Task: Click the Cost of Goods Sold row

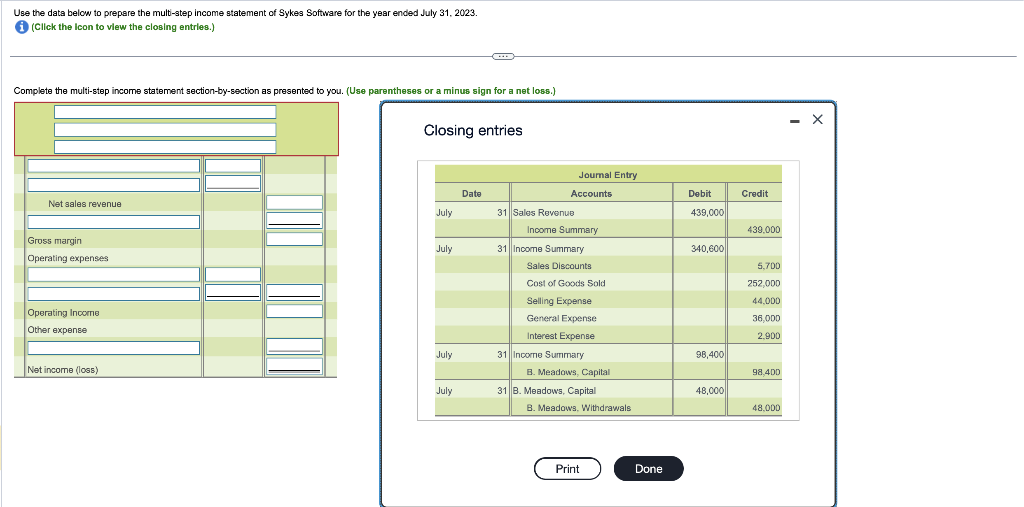Action: click(566, 283)
